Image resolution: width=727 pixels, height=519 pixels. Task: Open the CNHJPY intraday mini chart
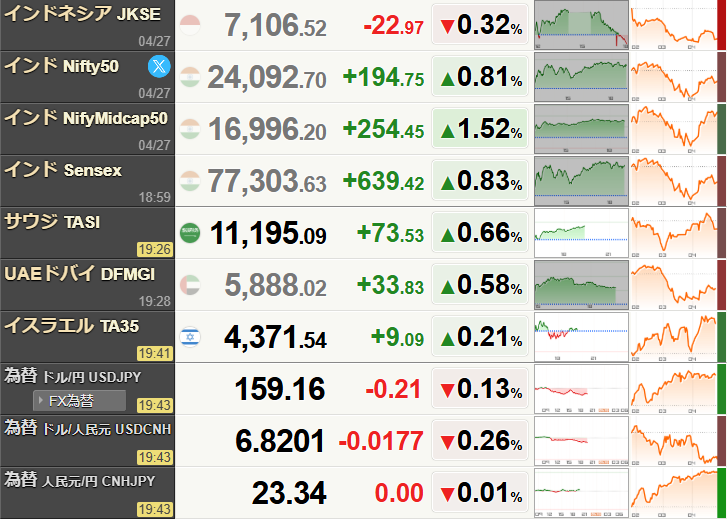(581, 493)
